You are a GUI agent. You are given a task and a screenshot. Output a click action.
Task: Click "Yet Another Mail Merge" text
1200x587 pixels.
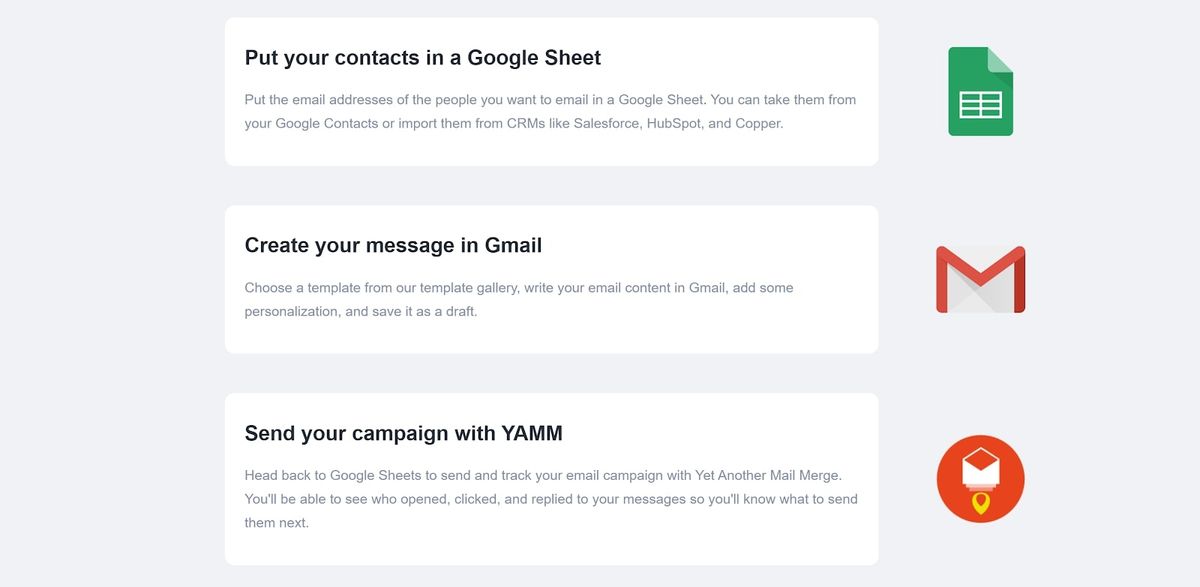pyautogui.click(x=774, y=475)
